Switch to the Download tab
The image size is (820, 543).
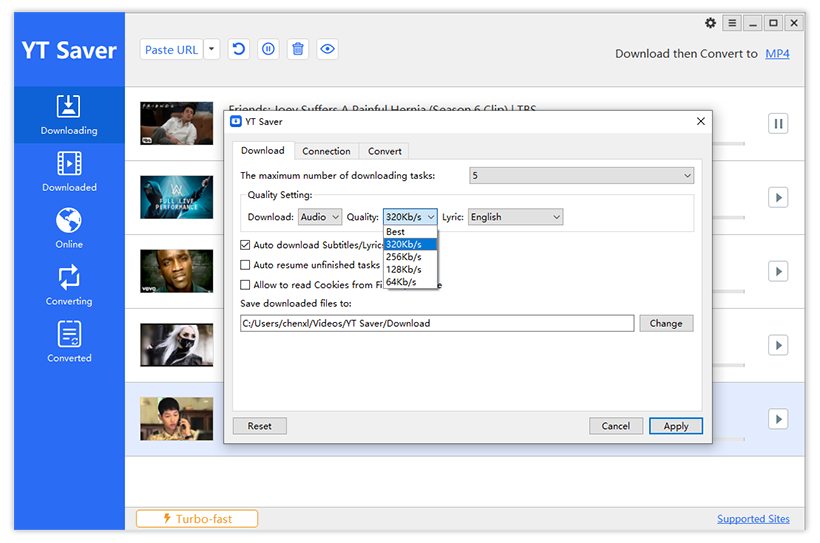[x=263, y=151]
